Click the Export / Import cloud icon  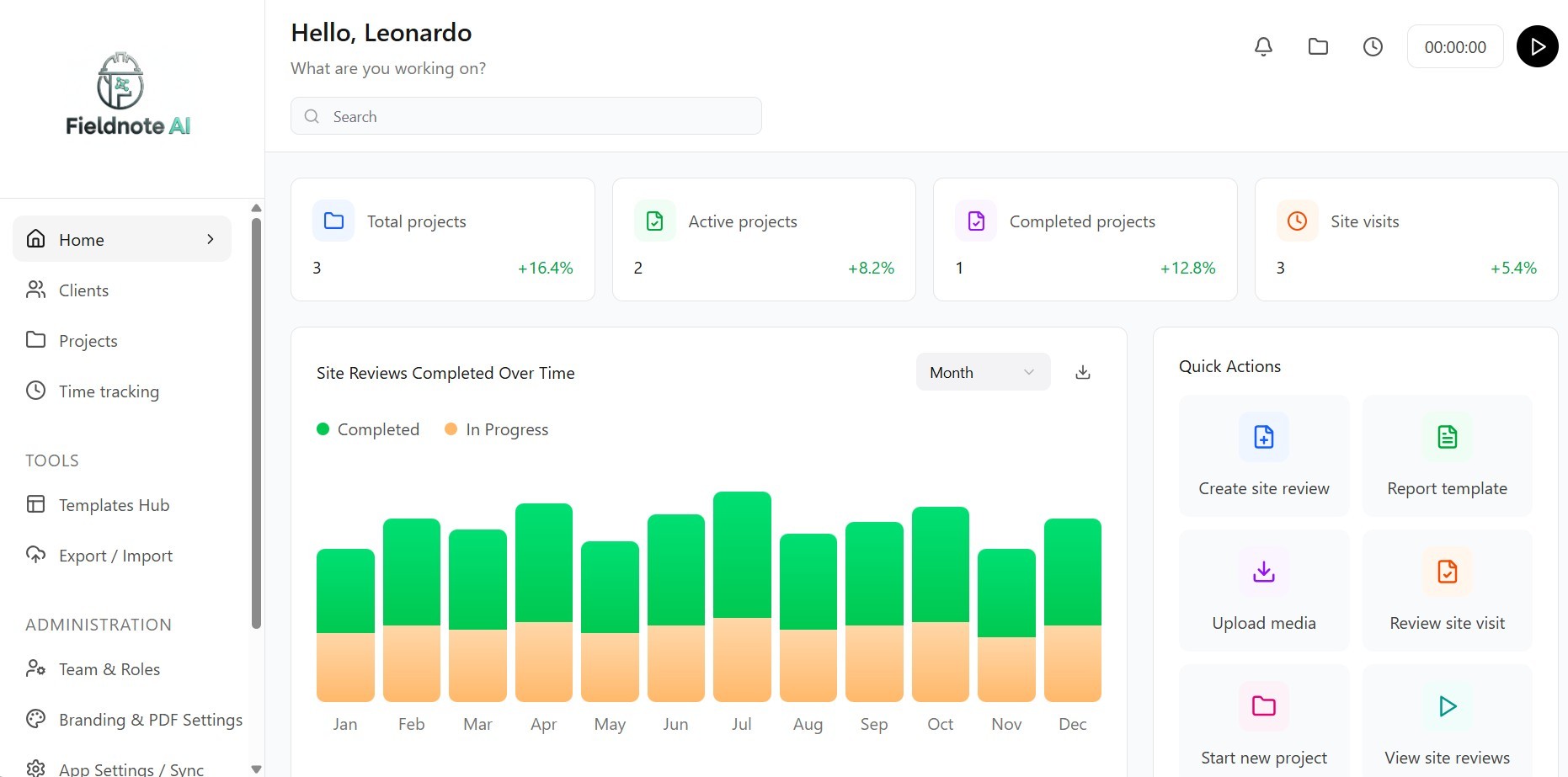coord(35,554)
